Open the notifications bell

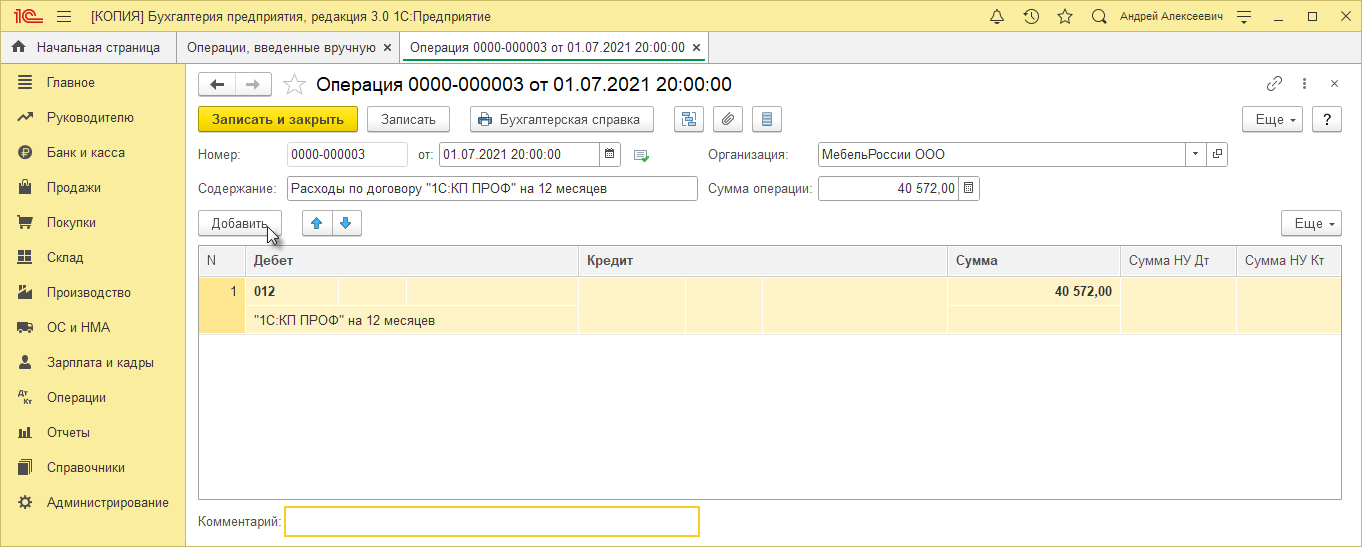997,17
